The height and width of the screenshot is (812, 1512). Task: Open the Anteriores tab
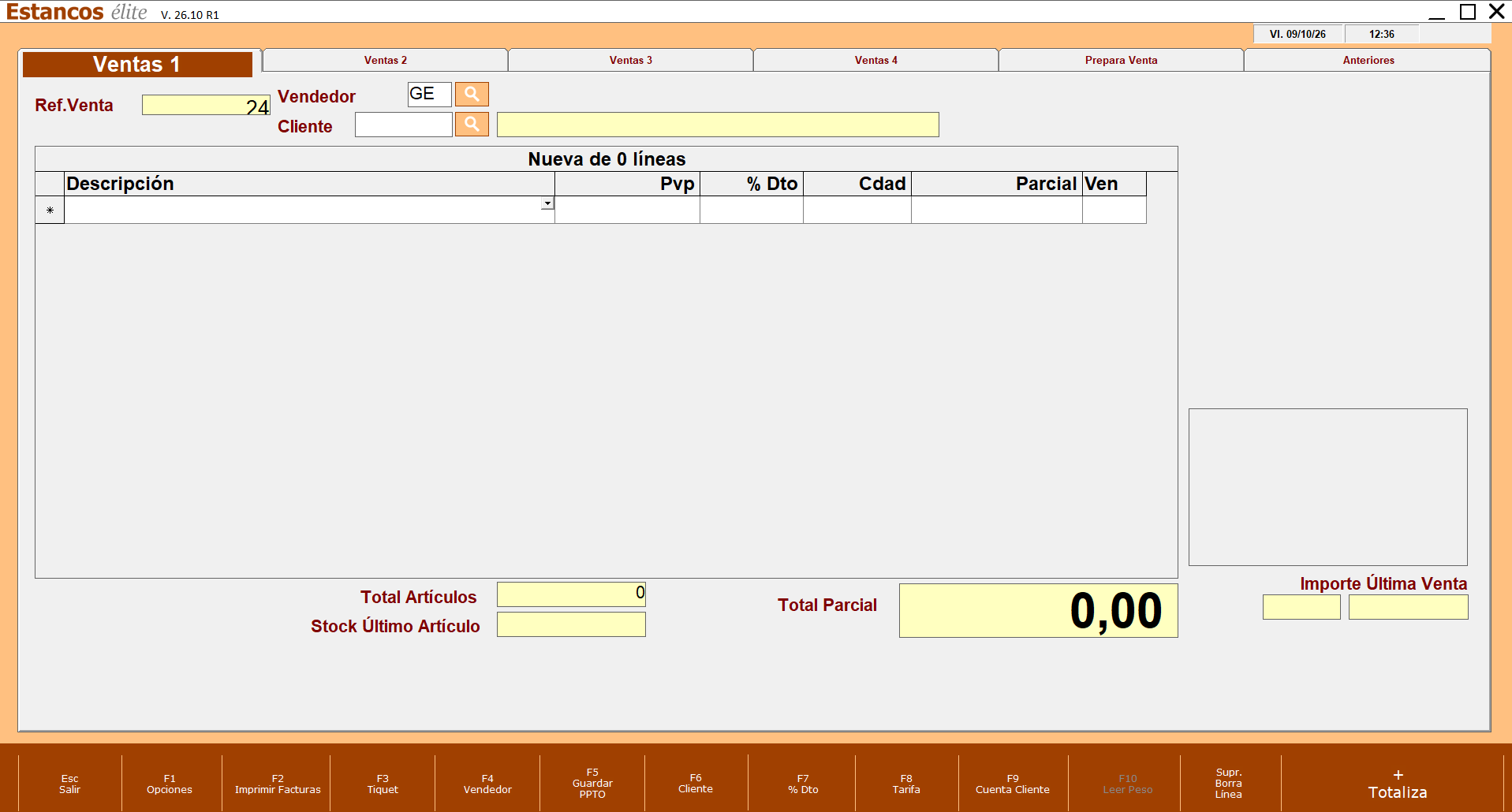coord(1368,60)
